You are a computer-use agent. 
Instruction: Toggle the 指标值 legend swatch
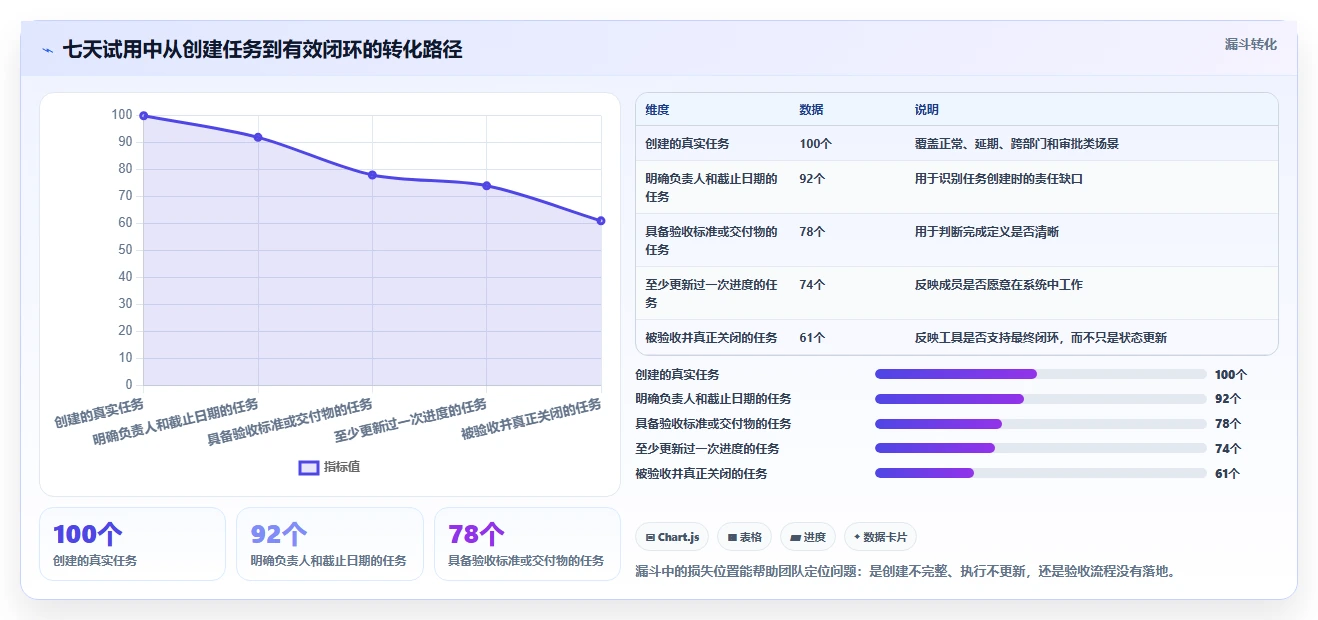click(310, 467)
